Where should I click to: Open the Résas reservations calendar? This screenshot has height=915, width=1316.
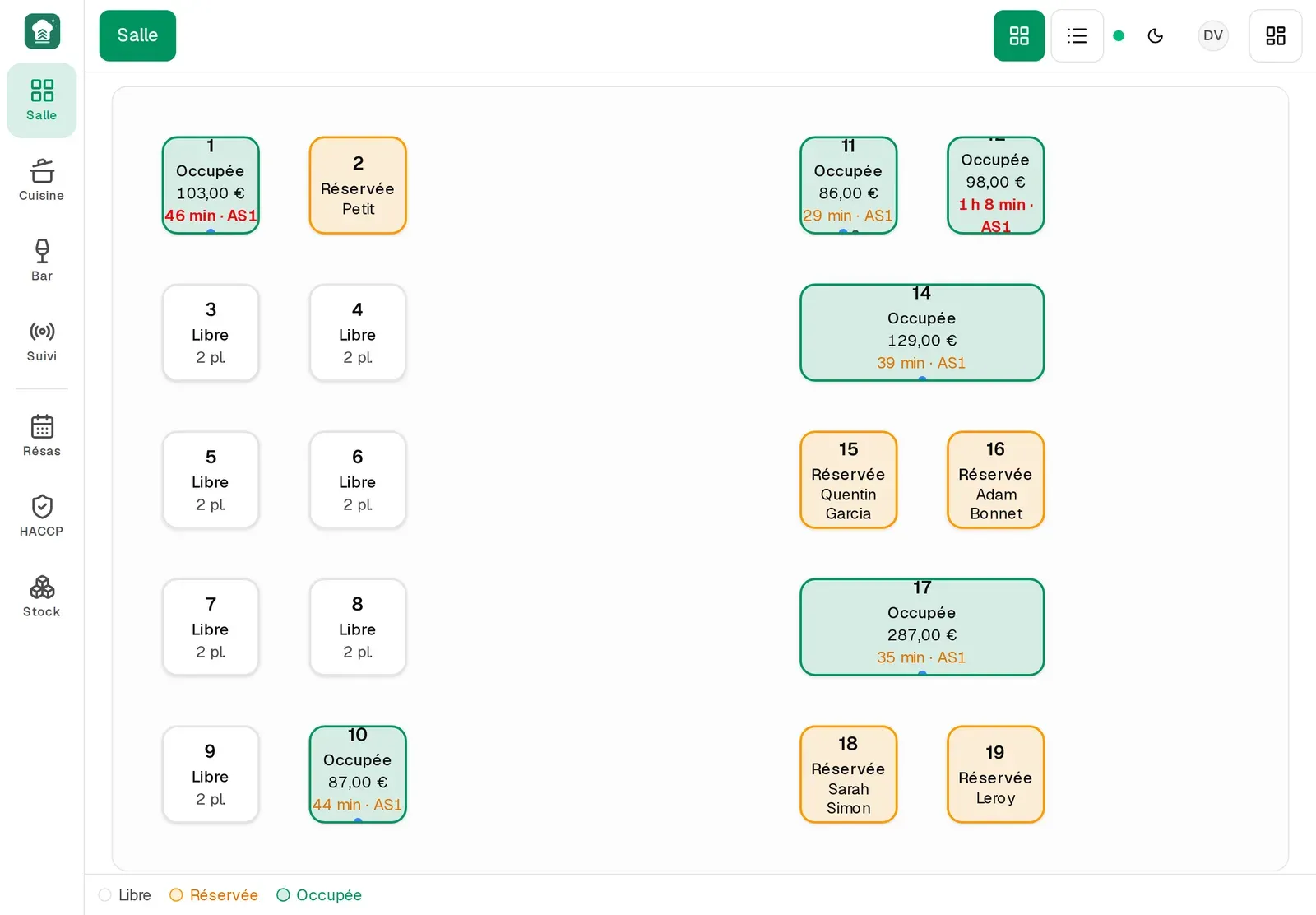tap(42, 435)
